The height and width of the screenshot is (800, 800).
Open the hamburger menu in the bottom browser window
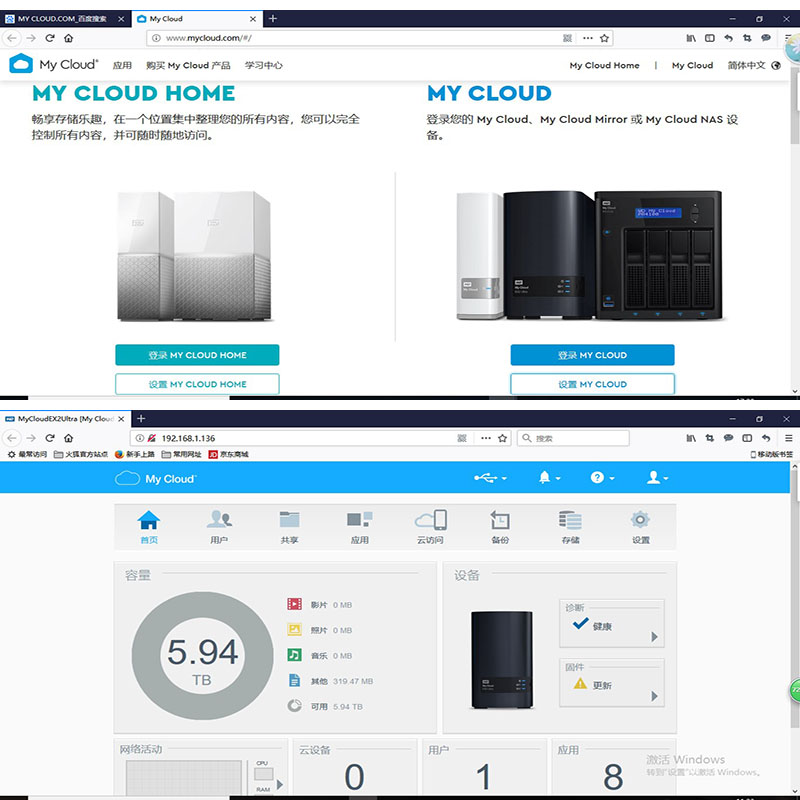[x=788, y=438]
